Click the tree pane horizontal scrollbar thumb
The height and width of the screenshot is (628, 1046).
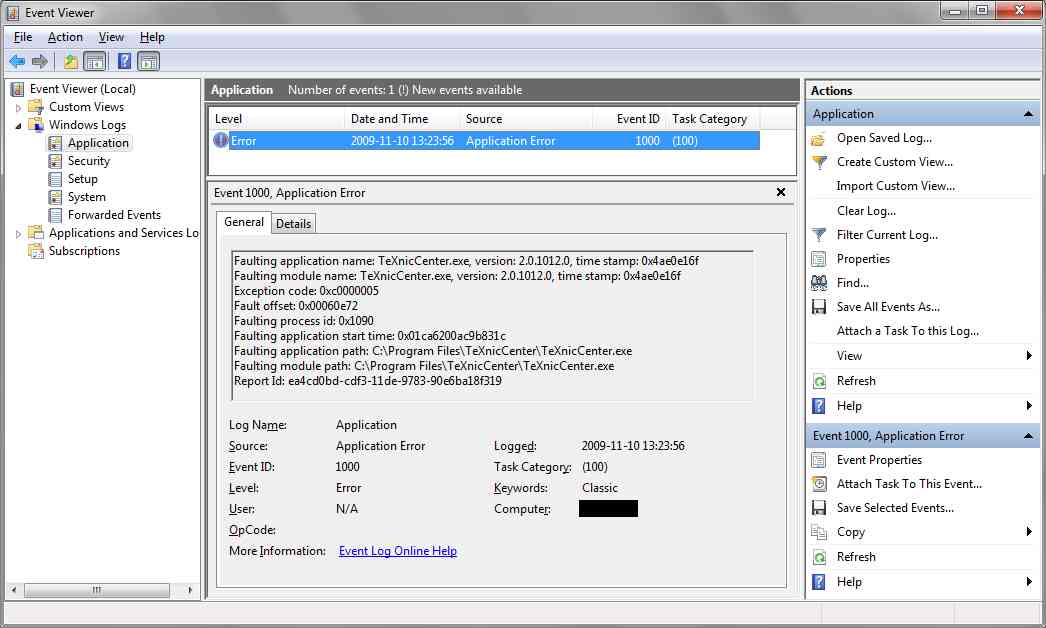(97, 590)
